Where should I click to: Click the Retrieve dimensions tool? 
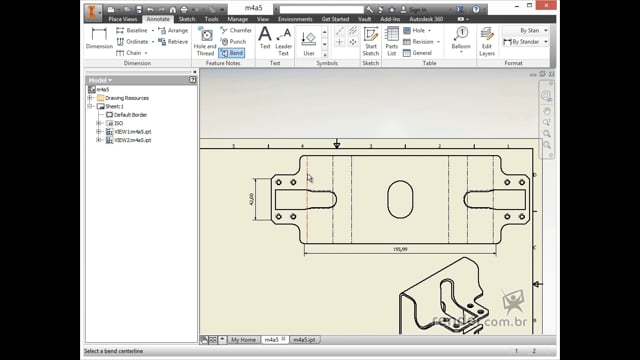tap(173, 42)
